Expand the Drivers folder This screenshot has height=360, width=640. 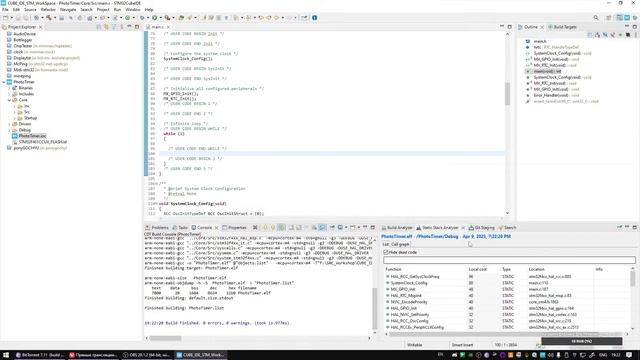pyautogui.click(x=9, y=124)
